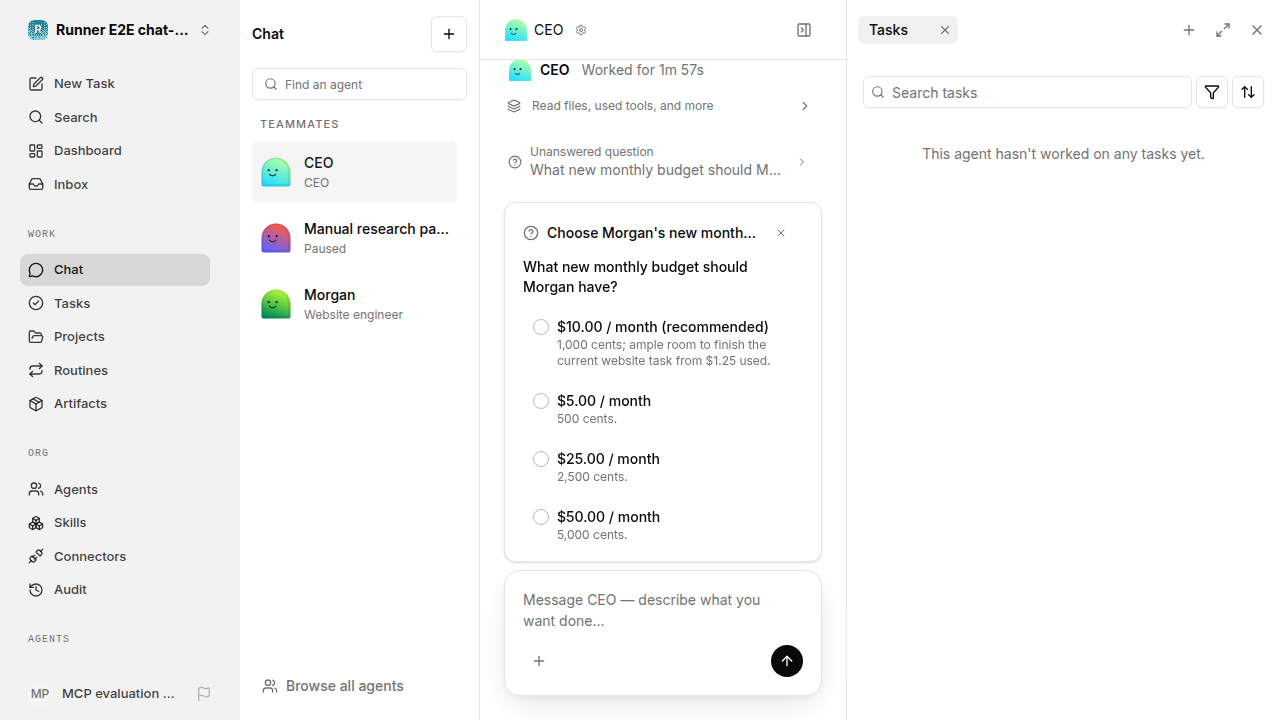
Task: Close the Tasks tab
Action: [x=944, y=30]
